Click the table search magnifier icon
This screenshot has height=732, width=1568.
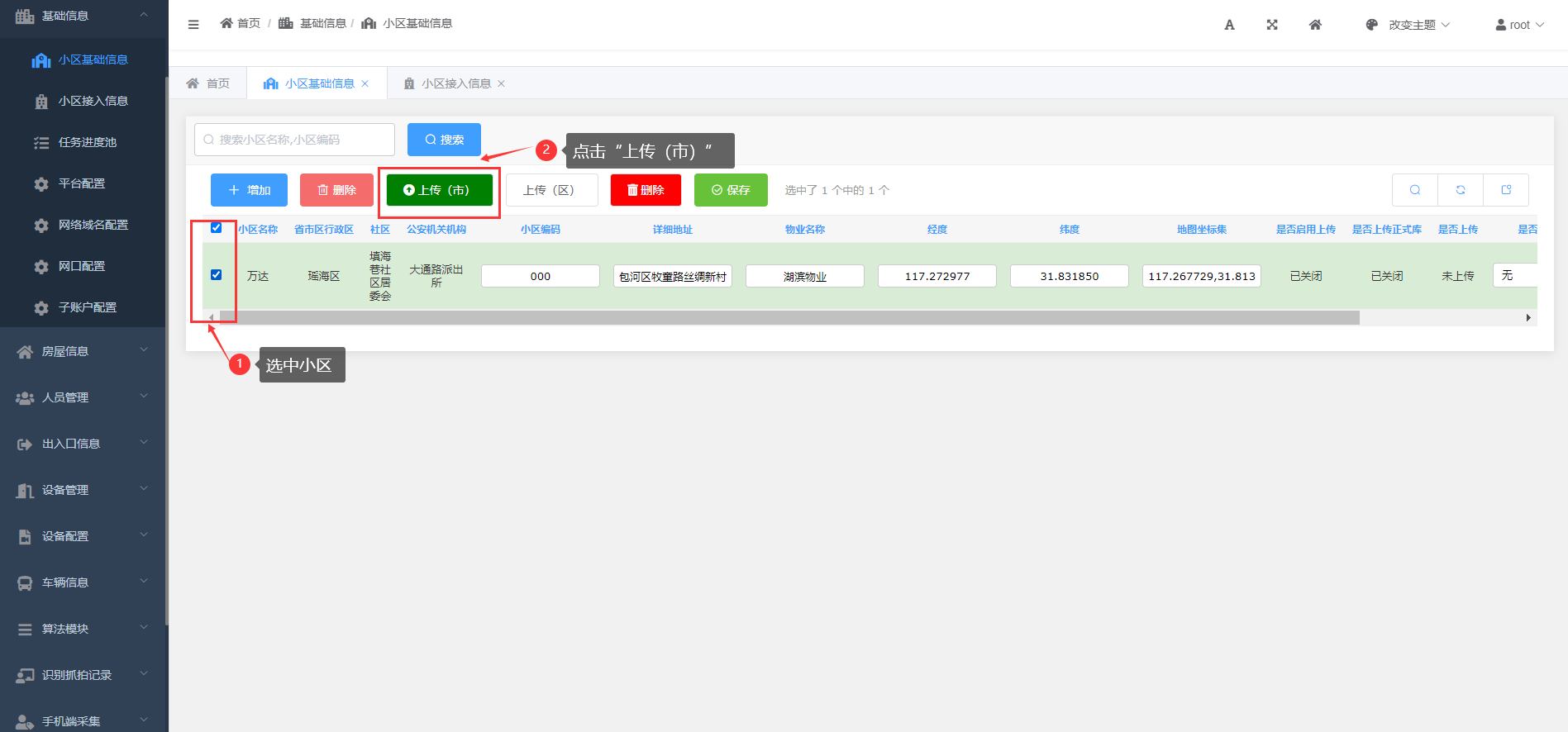coord(1415,190)
